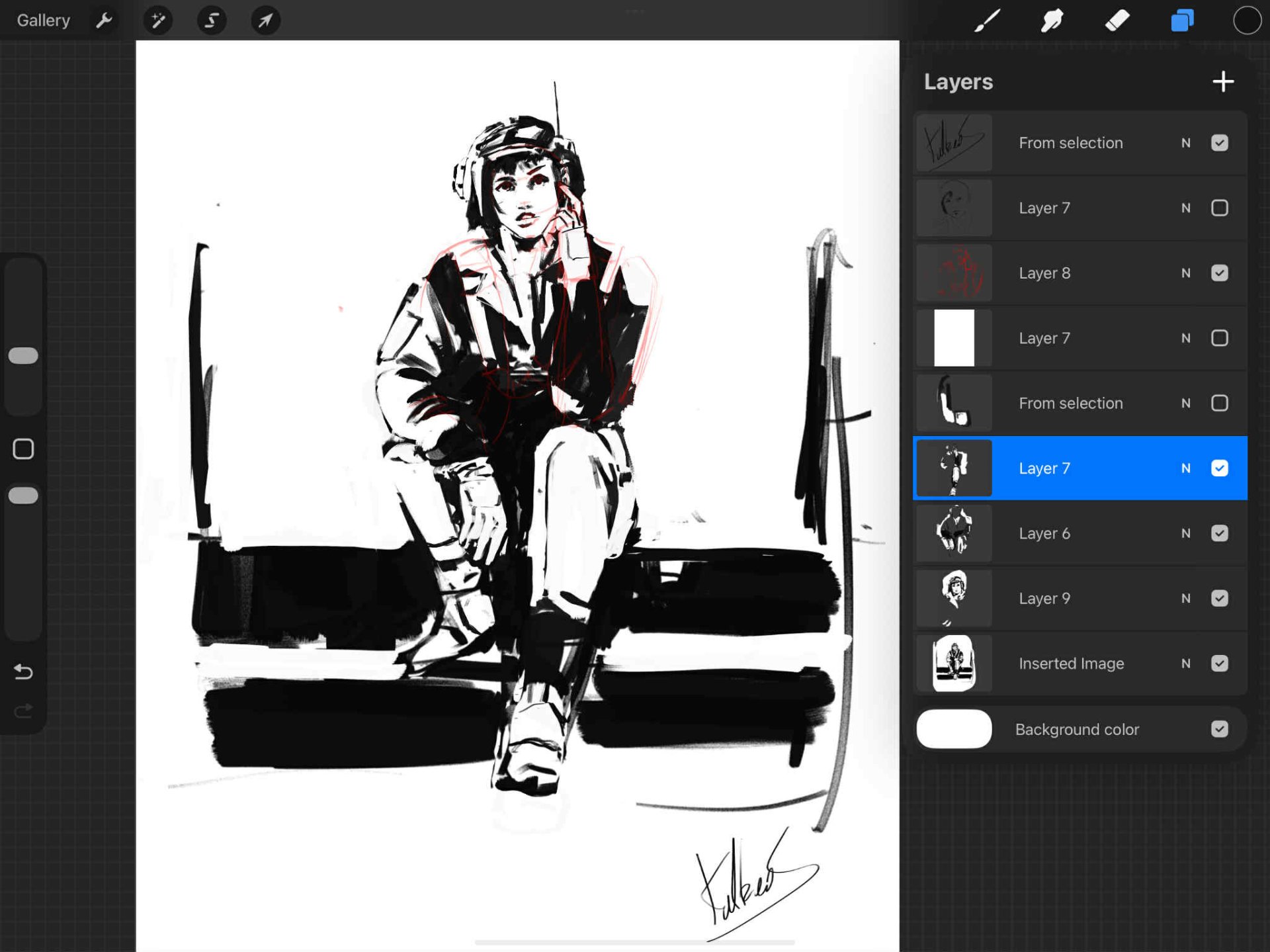This screenshot has width=1270, height=952.
Task: Return to the Gallery
Action: click(43, 21)
